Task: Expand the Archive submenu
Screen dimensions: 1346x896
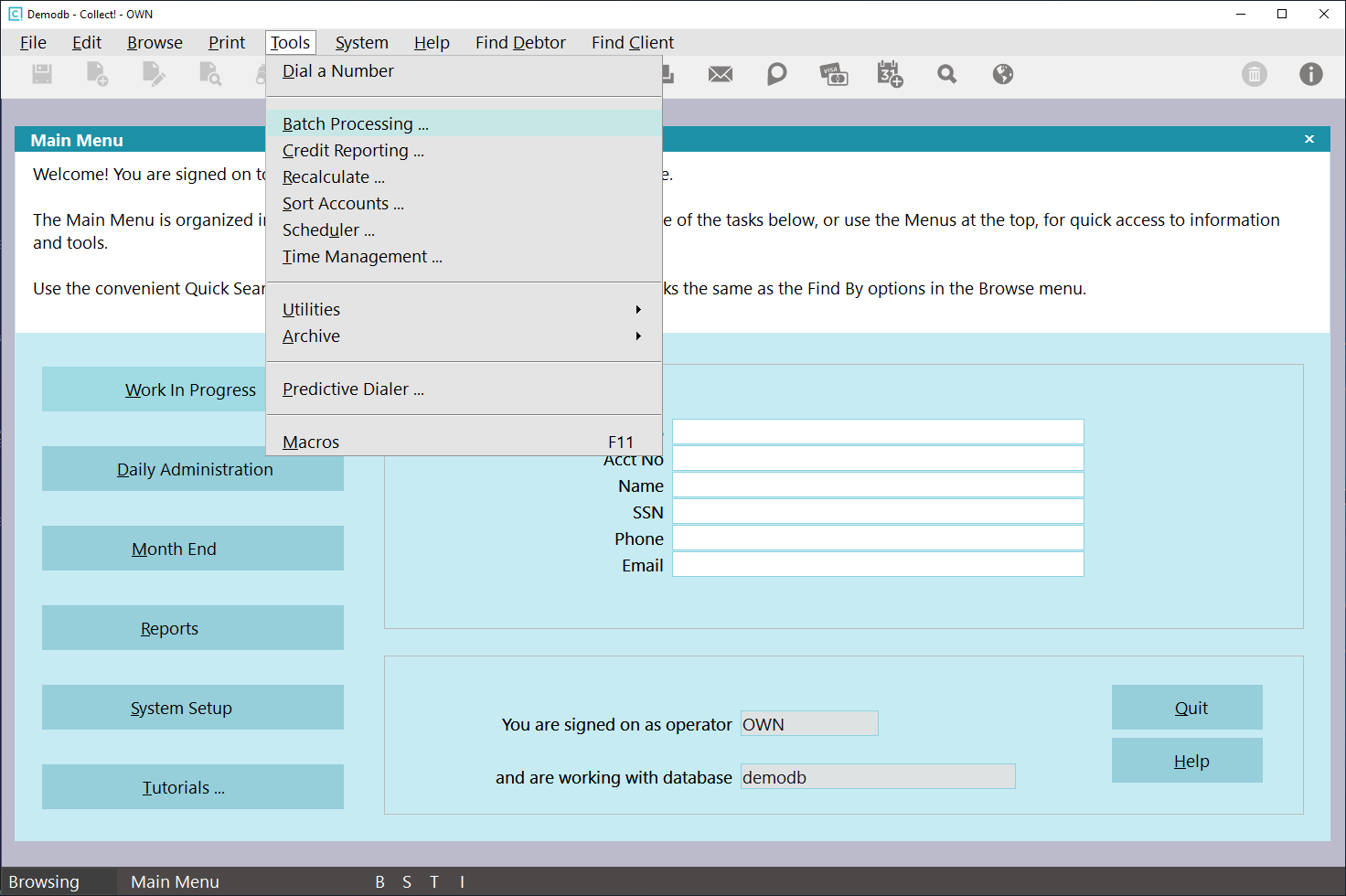Action: tap(464, 336)
